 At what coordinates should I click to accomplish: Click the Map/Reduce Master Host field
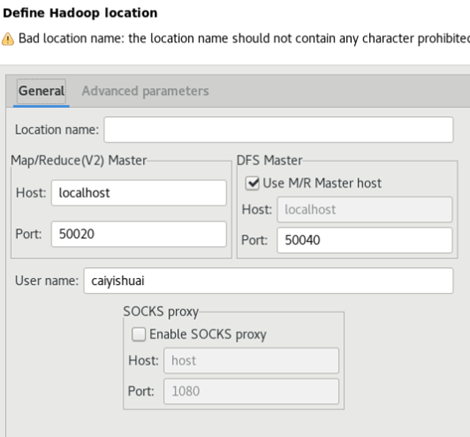(139, 193)
